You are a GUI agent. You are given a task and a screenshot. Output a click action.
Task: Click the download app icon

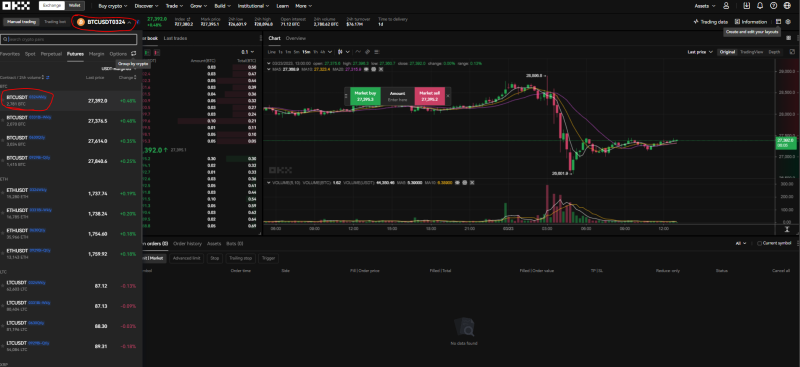[747, 6]
